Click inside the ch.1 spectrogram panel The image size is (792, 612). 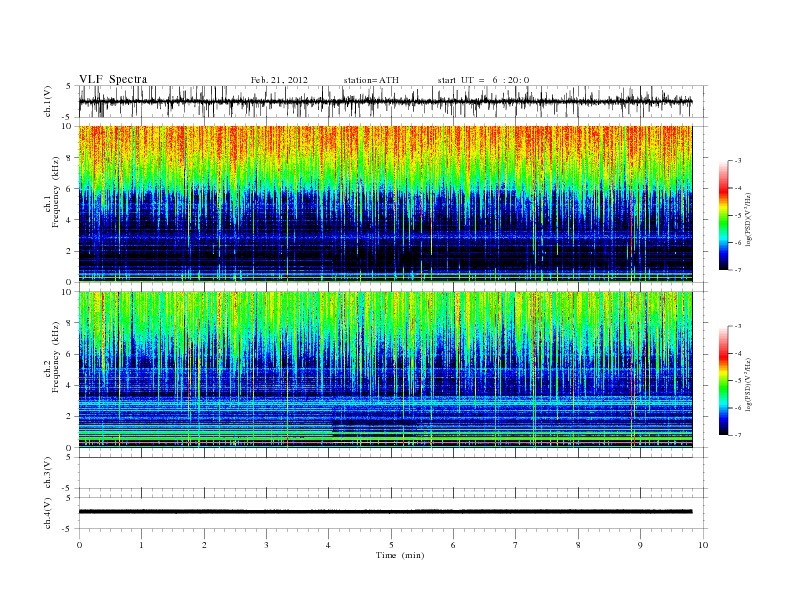[x=385, y=204]
